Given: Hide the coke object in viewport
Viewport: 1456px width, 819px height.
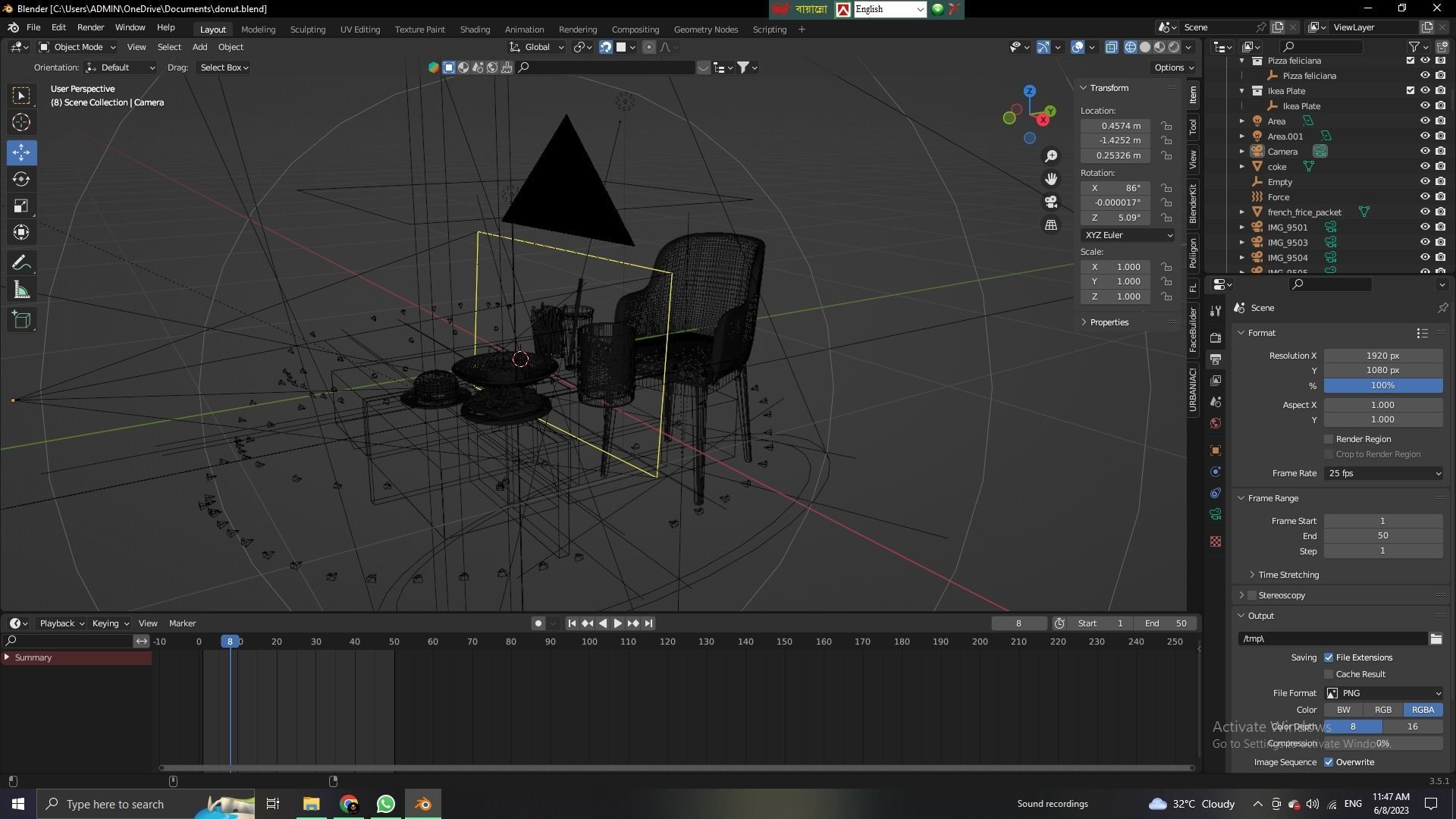Looking at the screenshot, I should (1425, 167).
